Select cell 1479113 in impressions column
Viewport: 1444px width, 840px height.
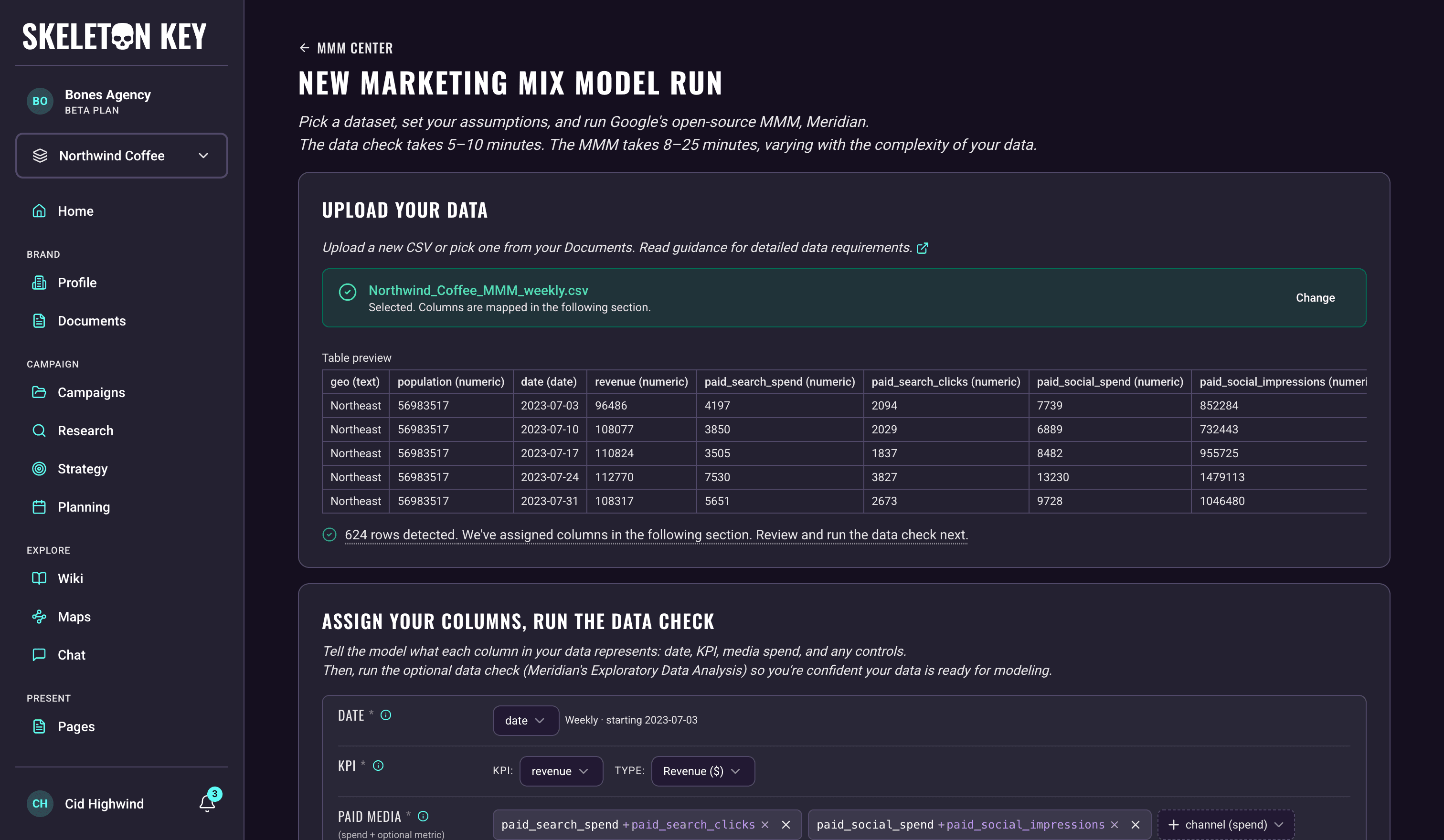[x=1279, y=477]
